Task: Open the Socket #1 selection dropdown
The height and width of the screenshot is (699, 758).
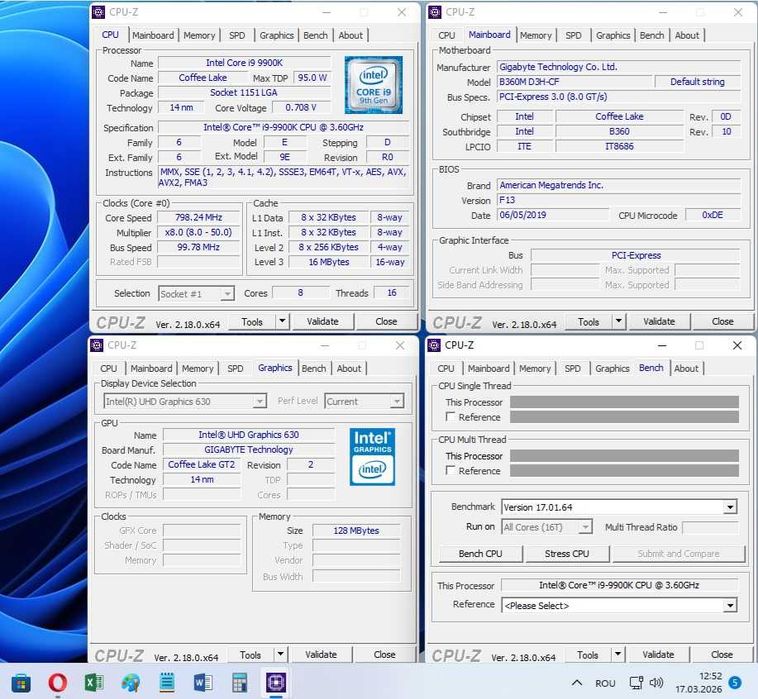Action: point(196,294)
